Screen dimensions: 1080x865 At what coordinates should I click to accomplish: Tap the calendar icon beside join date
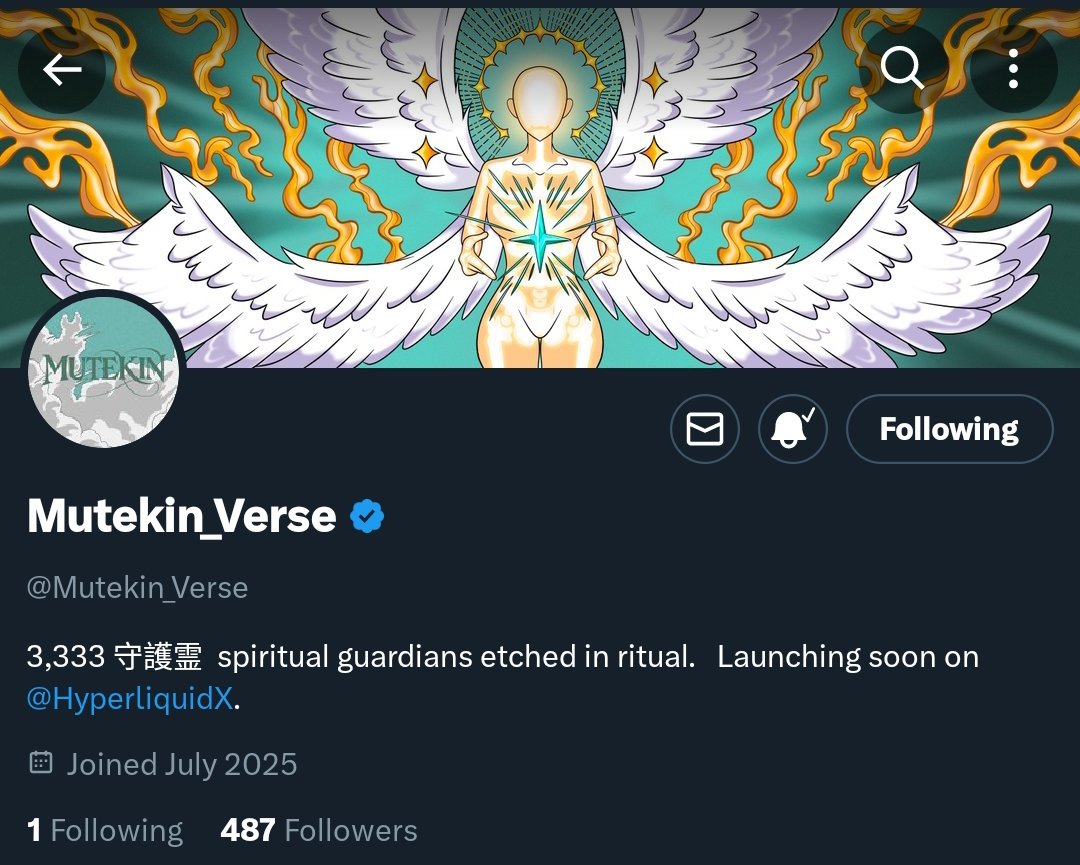point(41,762)
